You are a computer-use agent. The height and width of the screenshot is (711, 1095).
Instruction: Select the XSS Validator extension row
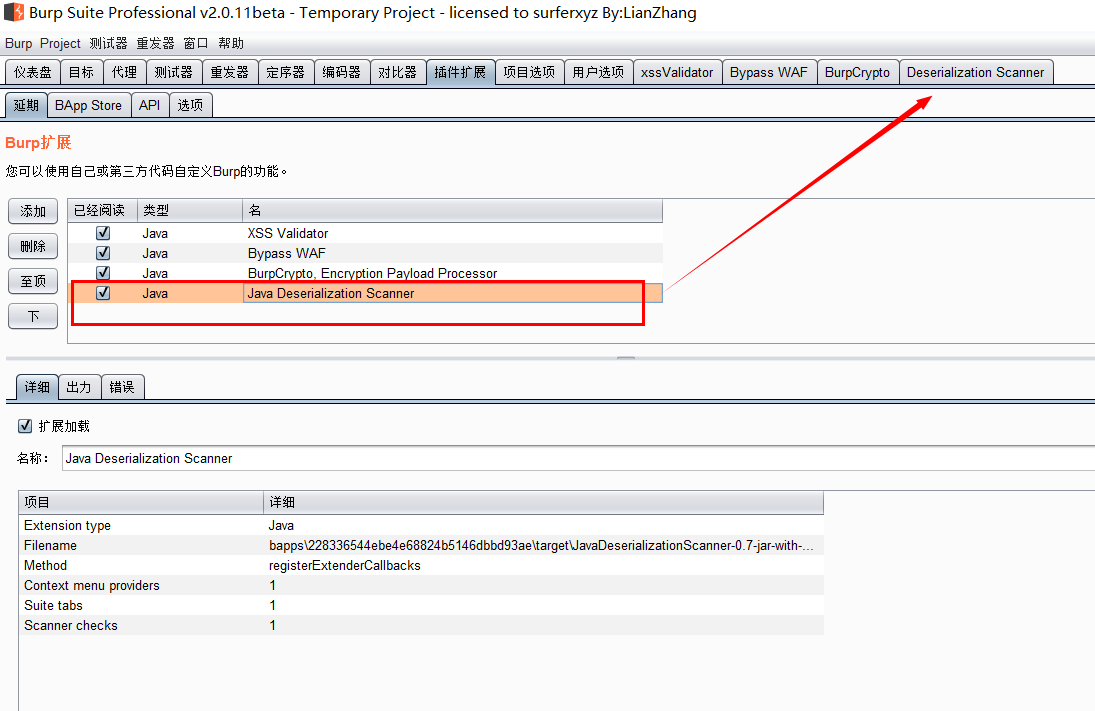(365, 233)
